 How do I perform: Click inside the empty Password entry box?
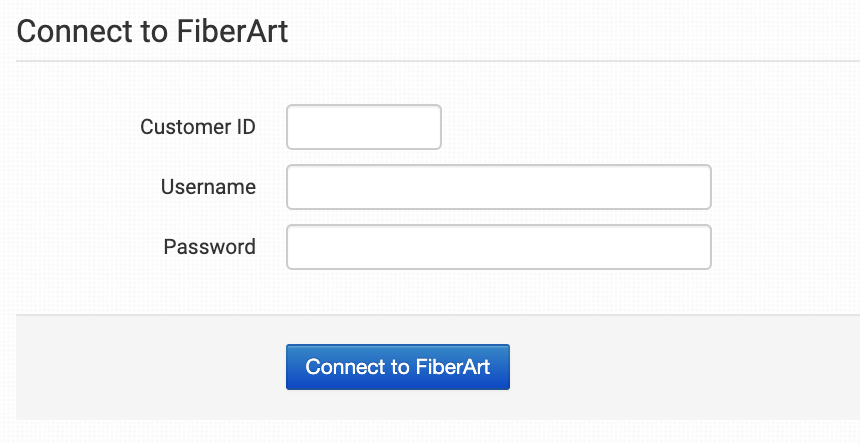click(x=498, y=247)
